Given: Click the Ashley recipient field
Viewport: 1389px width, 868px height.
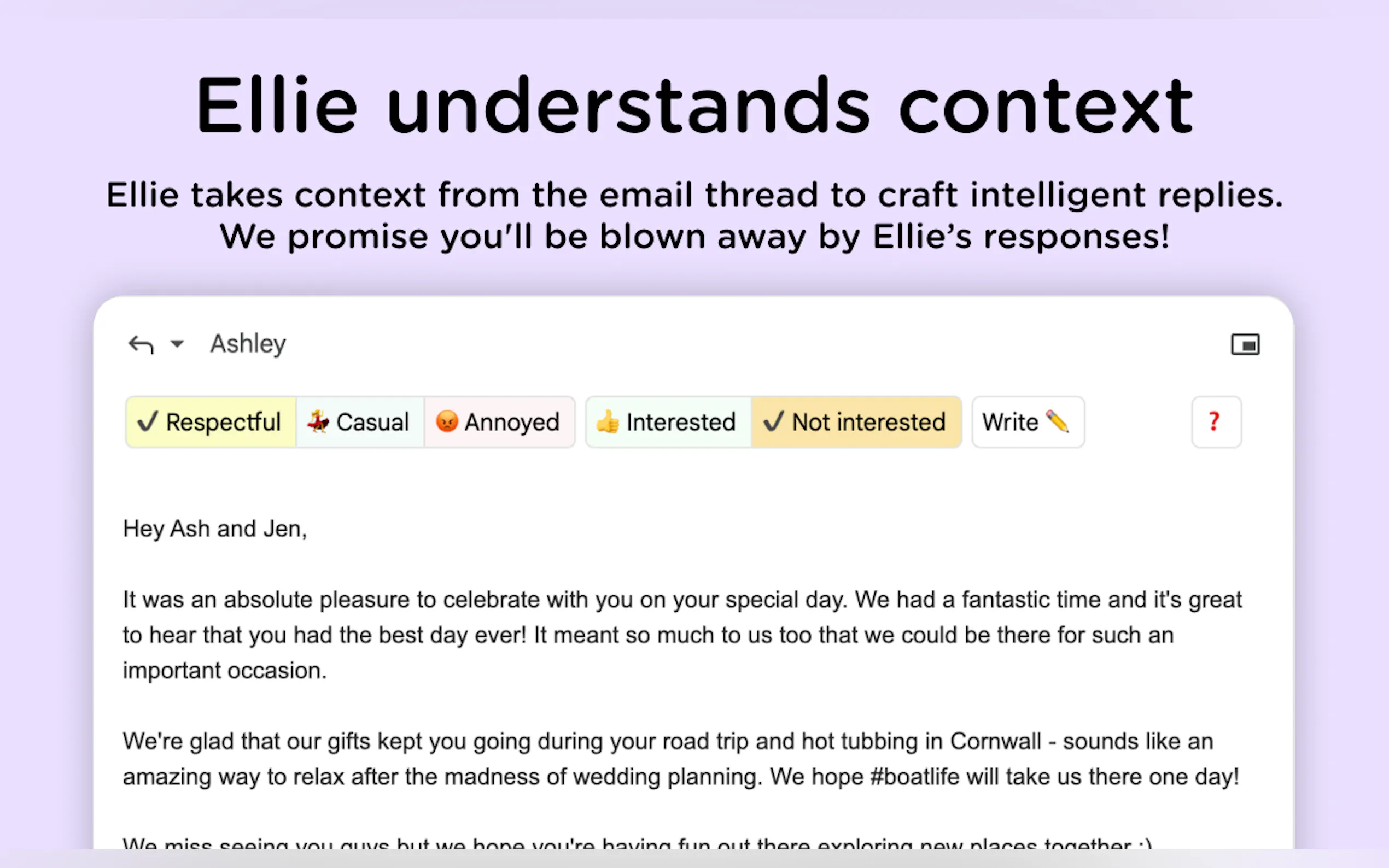Looking at the screenshot, I should (248, 344).
